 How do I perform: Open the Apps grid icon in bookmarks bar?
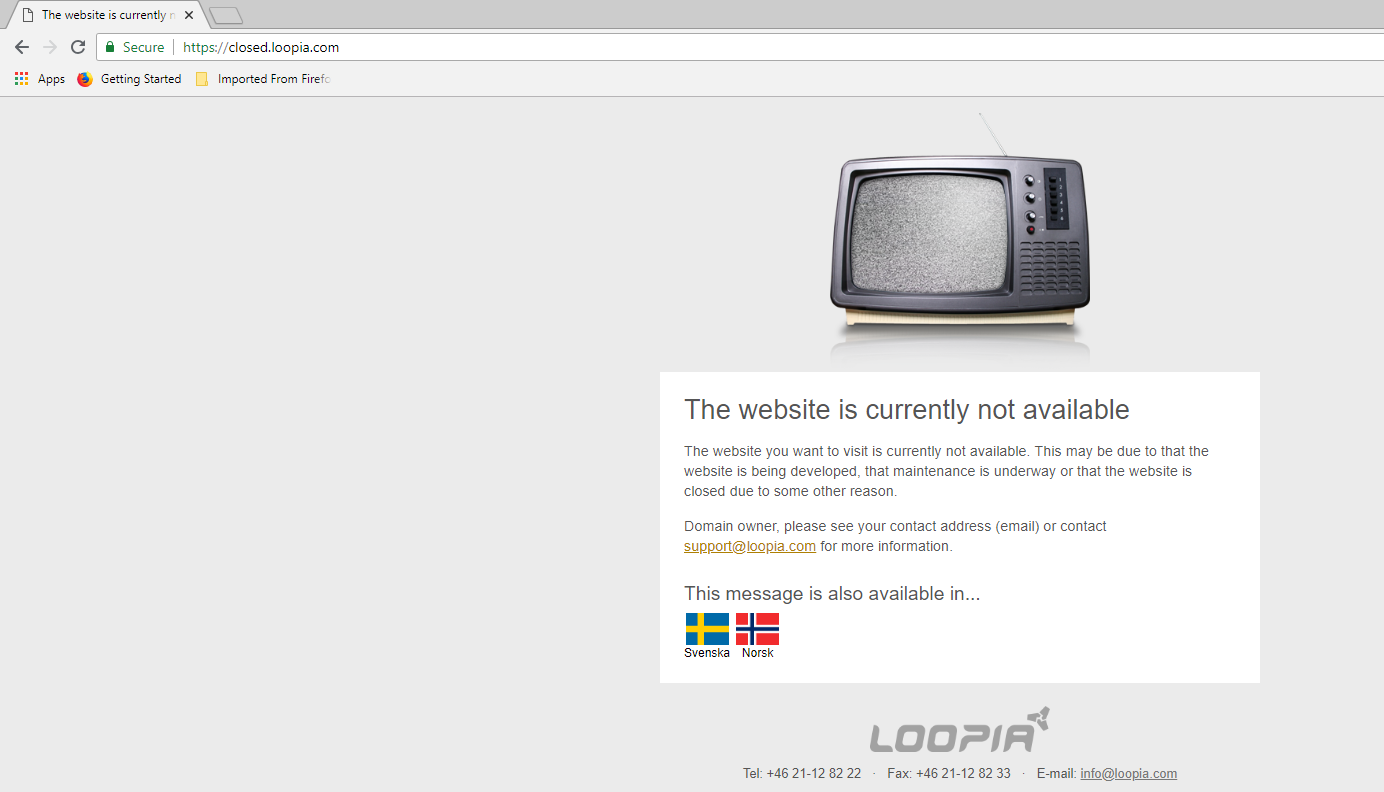22,79
